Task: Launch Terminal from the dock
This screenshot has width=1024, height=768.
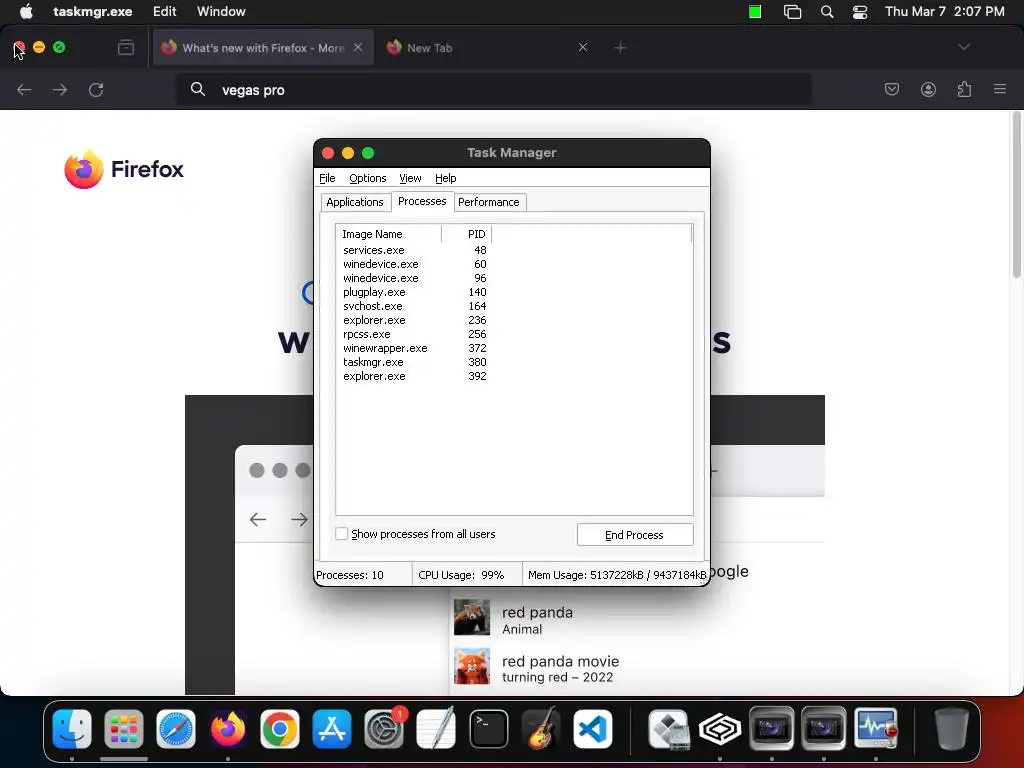Action: [x=488, y=729]
